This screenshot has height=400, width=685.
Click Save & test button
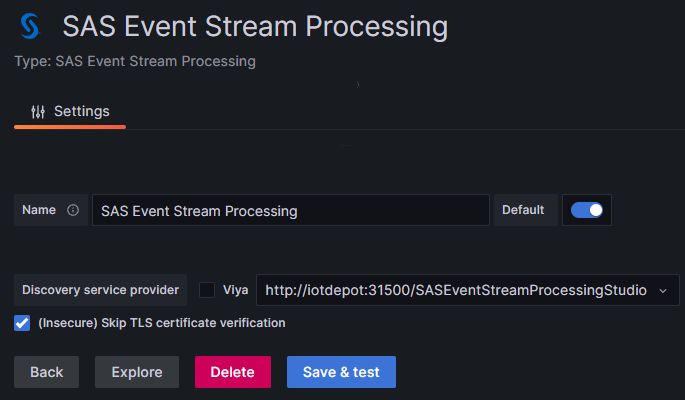click(341, 372)
